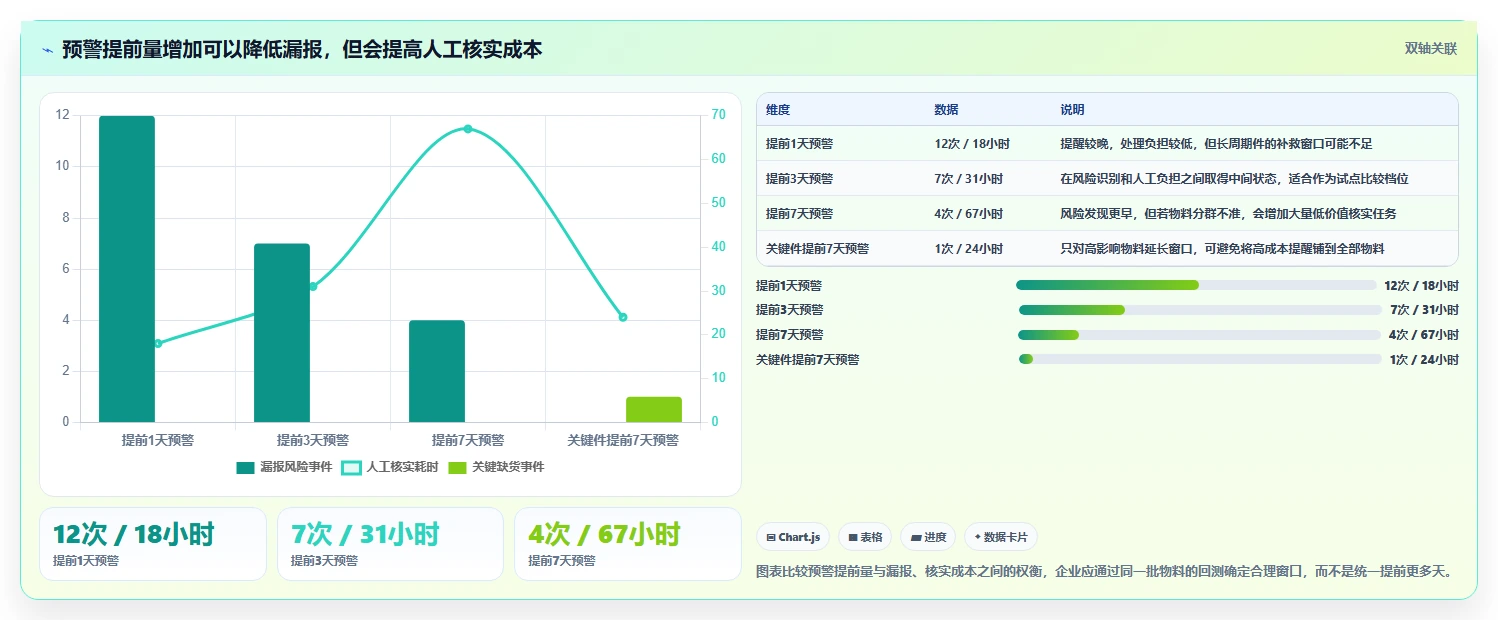Click the progress bar for 提前3天预警

coord(1200,310)
